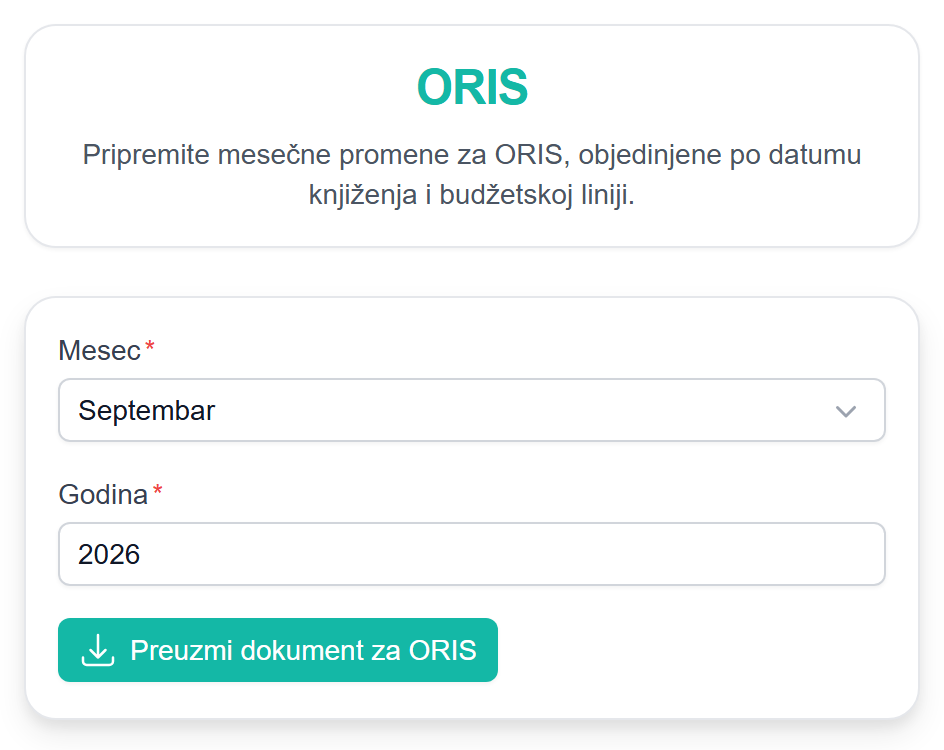944x750 pixels.
Task: Focus the empty area of the Godina input
Action: pos(512,554)
